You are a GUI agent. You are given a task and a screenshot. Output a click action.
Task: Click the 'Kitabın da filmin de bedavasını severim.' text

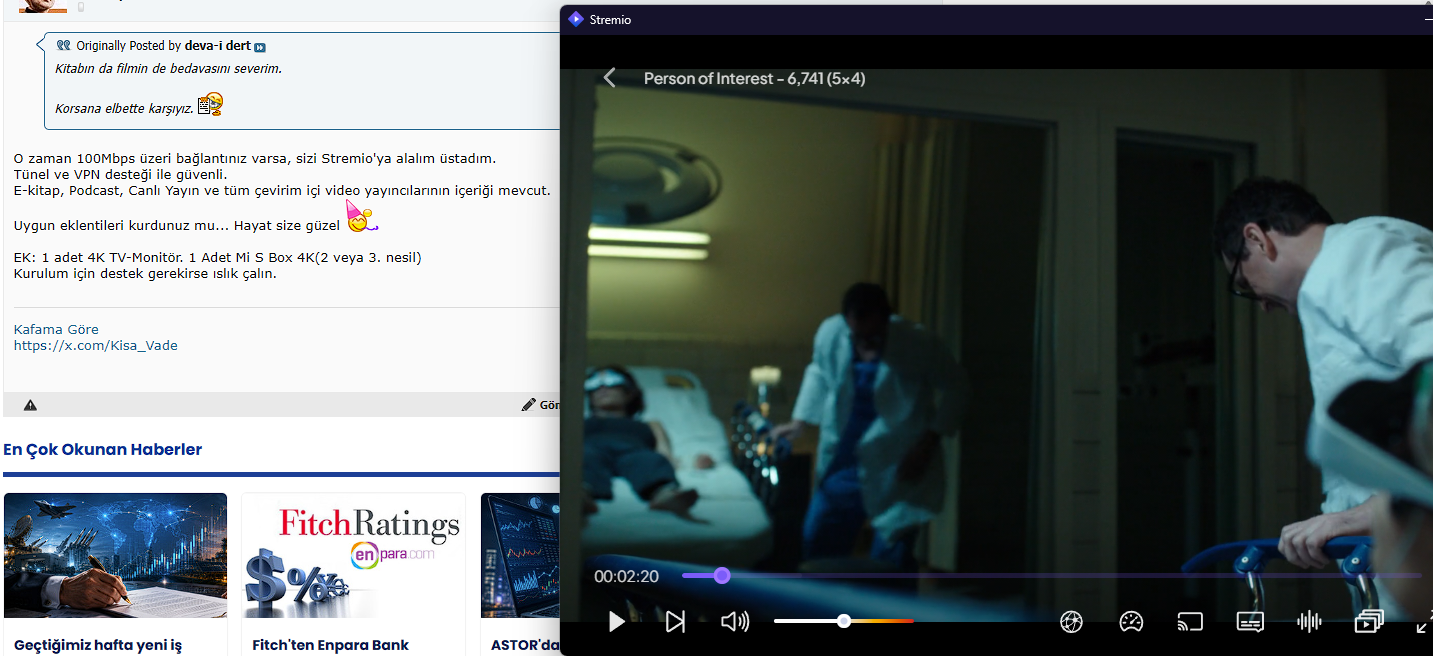tap(168, 69)
